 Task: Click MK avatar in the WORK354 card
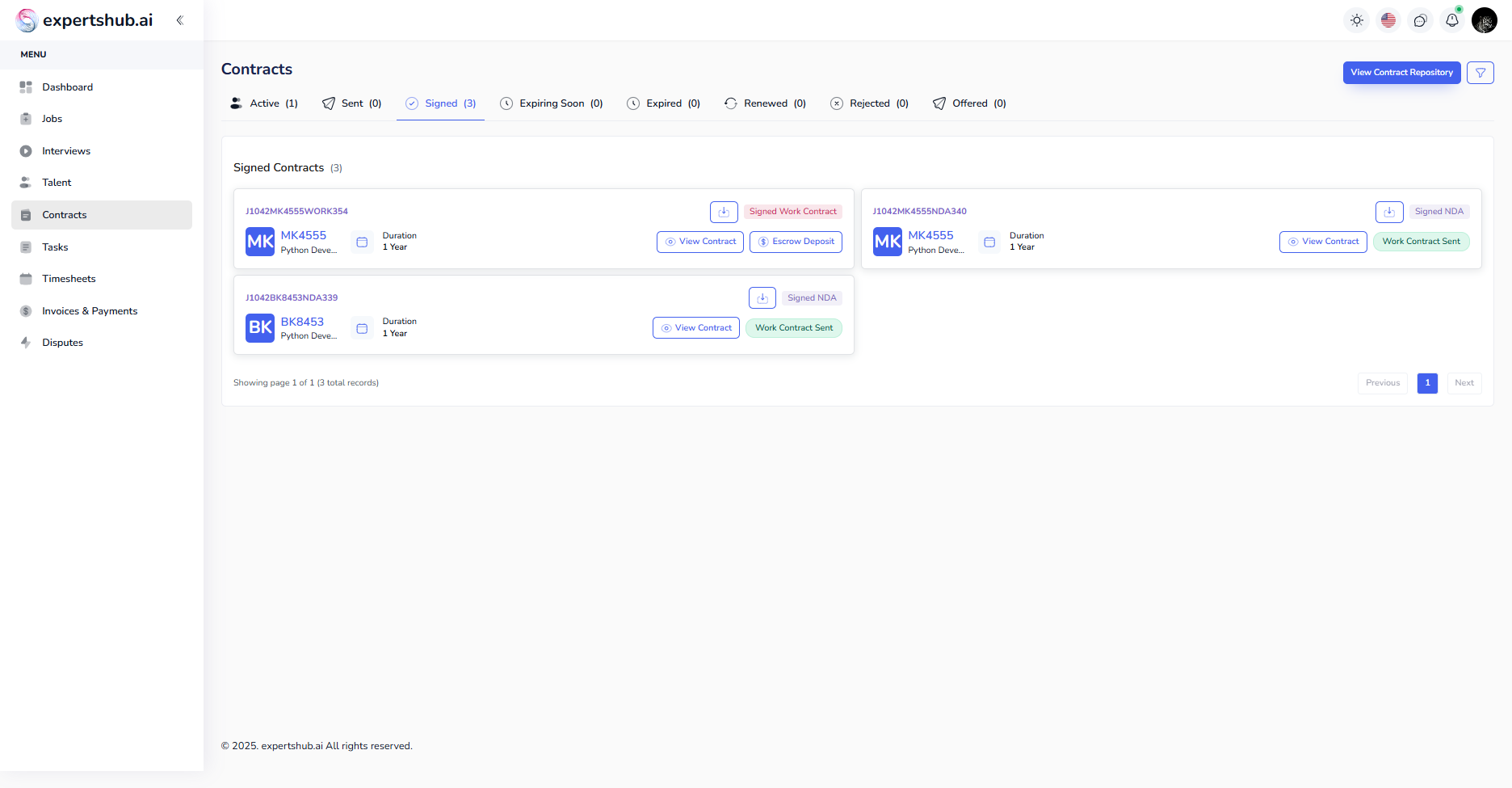tap(260, 242)
